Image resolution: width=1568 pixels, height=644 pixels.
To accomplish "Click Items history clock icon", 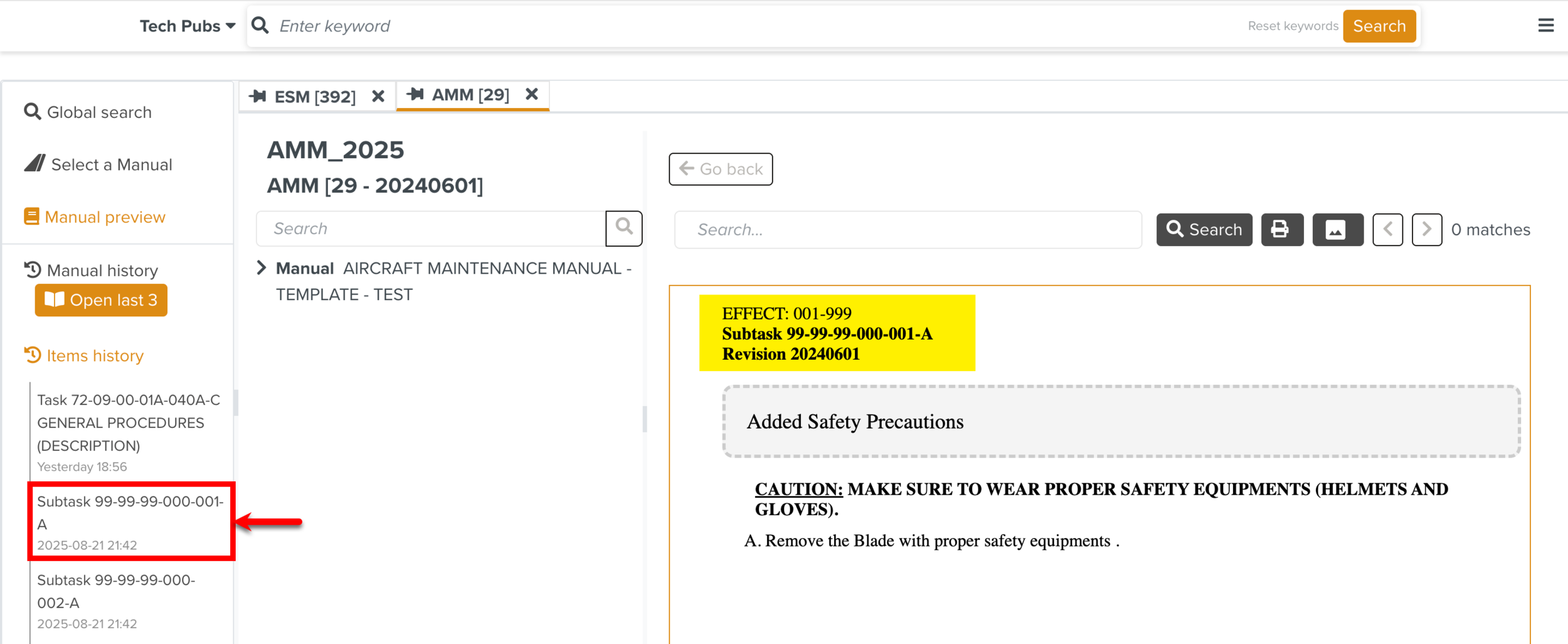I will tap(33, 355).
